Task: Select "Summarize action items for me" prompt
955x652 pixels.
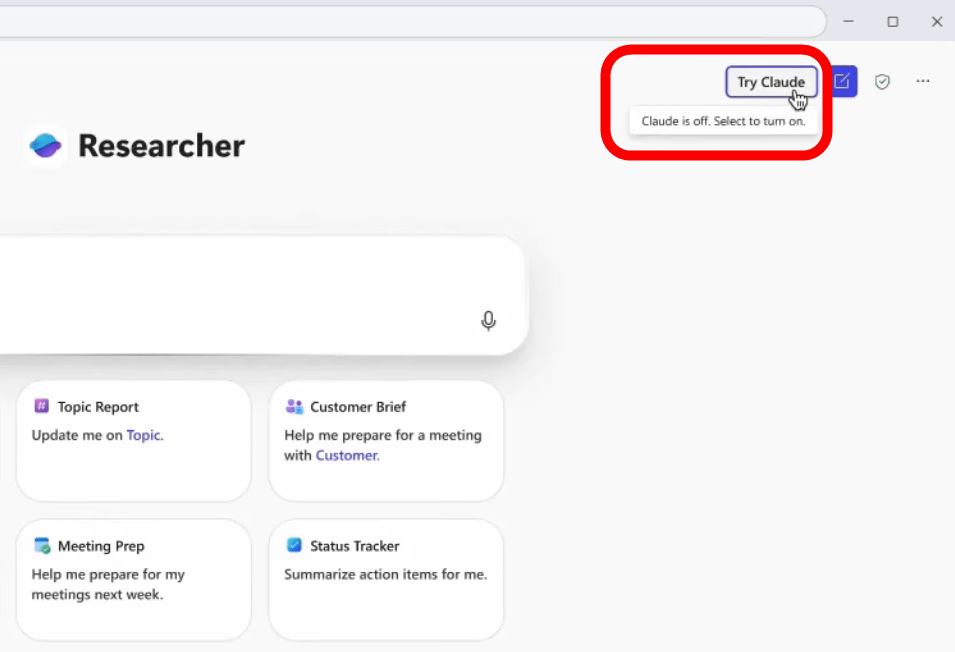Action: (x=385, y=574)
